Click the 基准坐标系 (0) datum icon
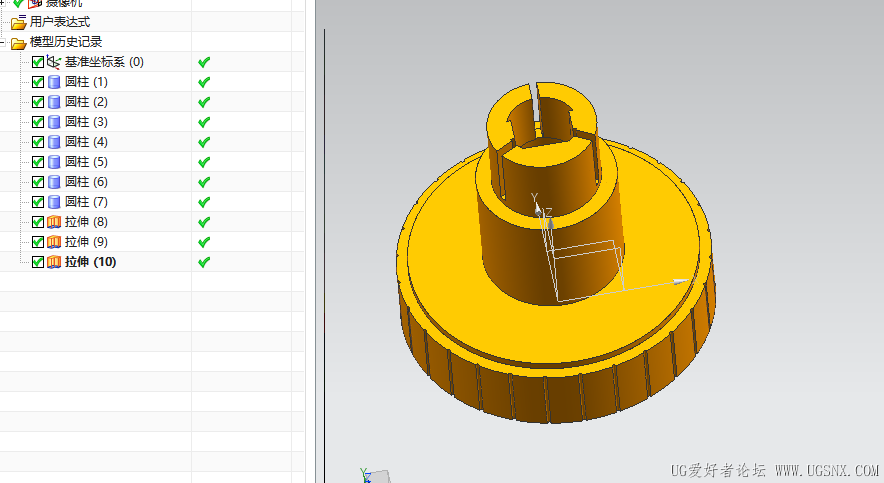Screen dimensions: 884x483 (x=54, y=62)
